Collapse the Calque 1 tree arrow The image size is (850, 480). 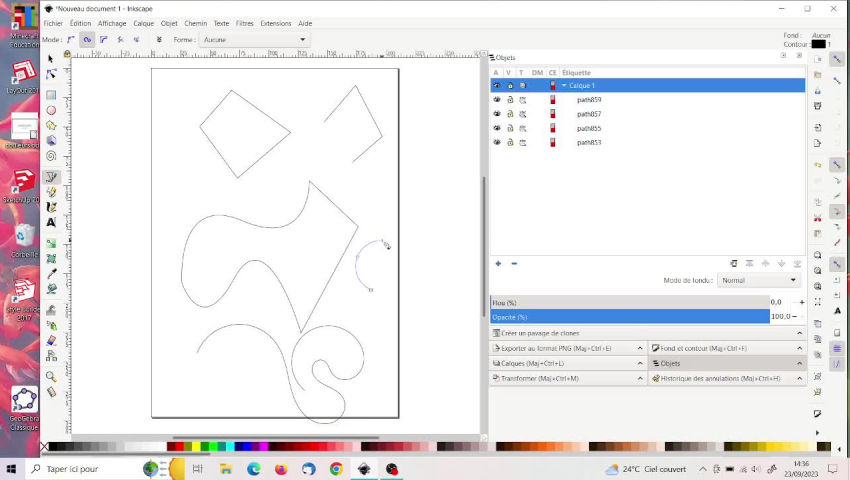564,85
